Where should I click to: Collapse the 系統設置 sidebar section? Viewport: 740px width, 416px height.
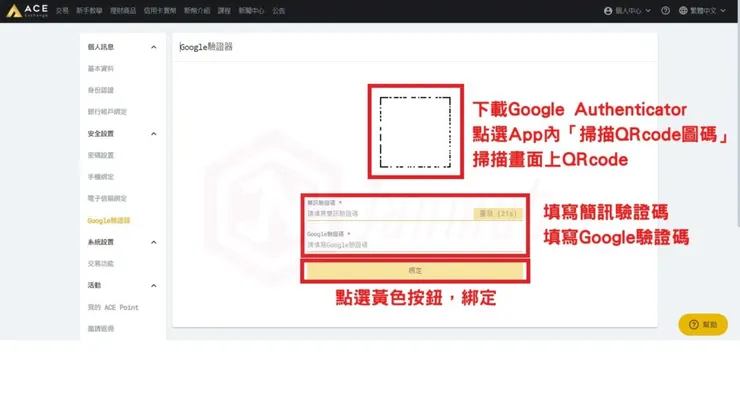point(153,242)
